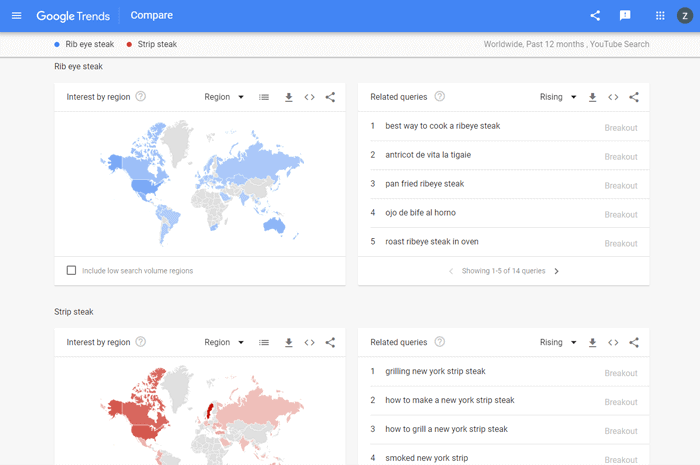Open Rising dropdown for Strip steak queries
The image size is (700, 465).
point(558,342)
